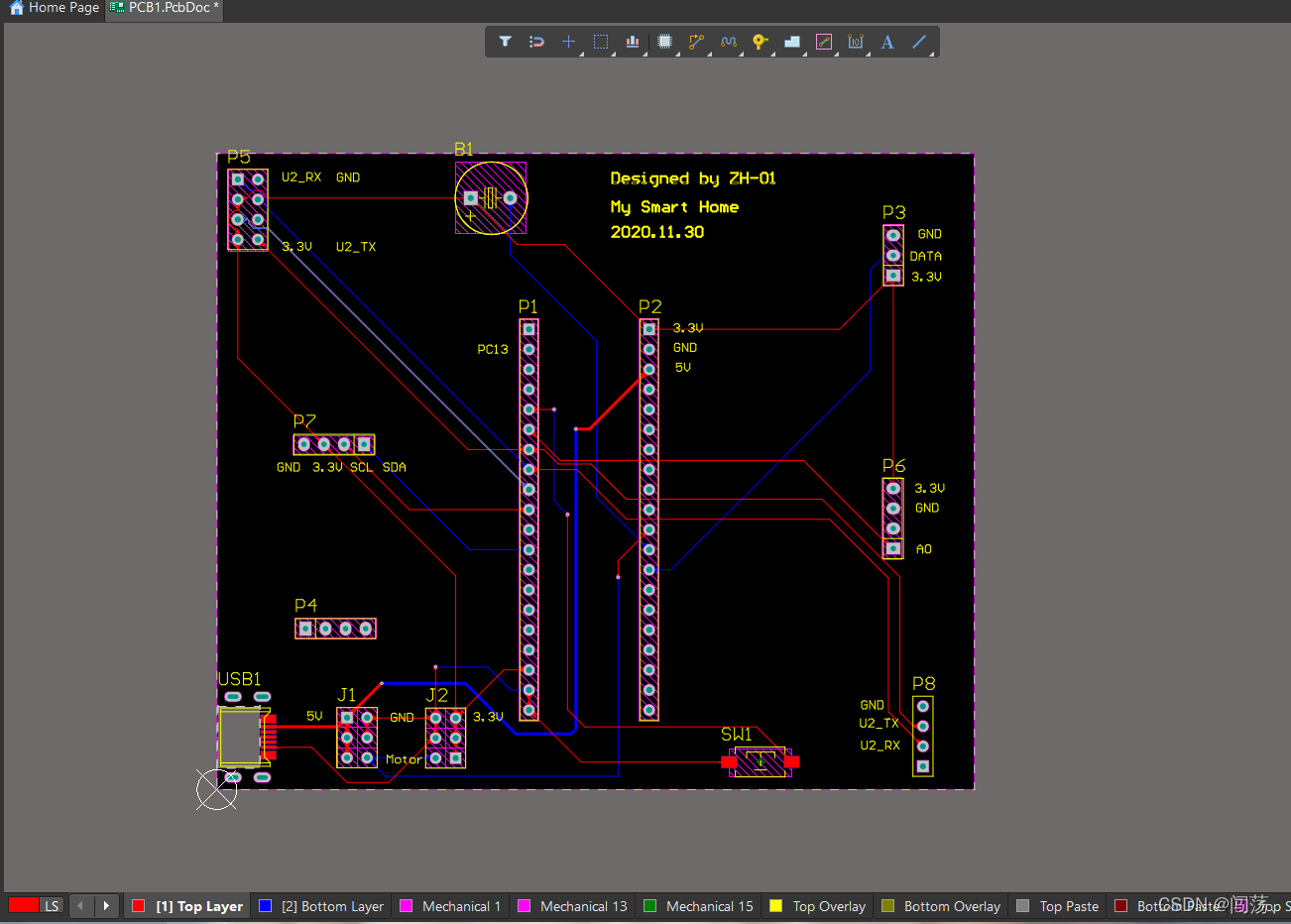Switch to the Bottom Overlay tab
The height and width of the screenshot is (924, 1291).
[x=941, y=906]
